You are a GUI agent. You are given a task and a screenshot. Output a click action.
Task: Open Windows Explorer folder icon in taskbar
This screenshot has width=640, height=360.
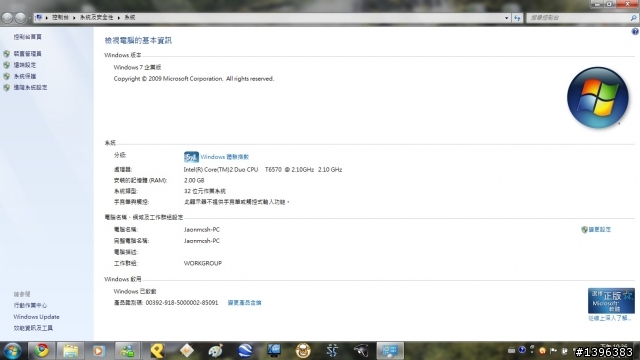70,351
